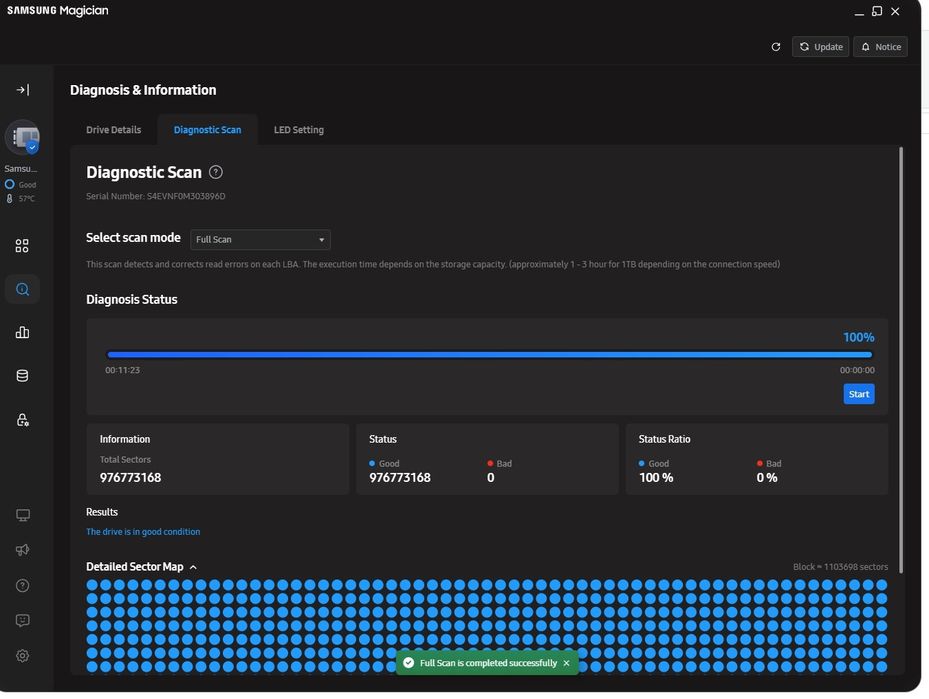The image size is (929, 699).
Task: Open the settings gear icon
Action: click(x=23, y=656)
